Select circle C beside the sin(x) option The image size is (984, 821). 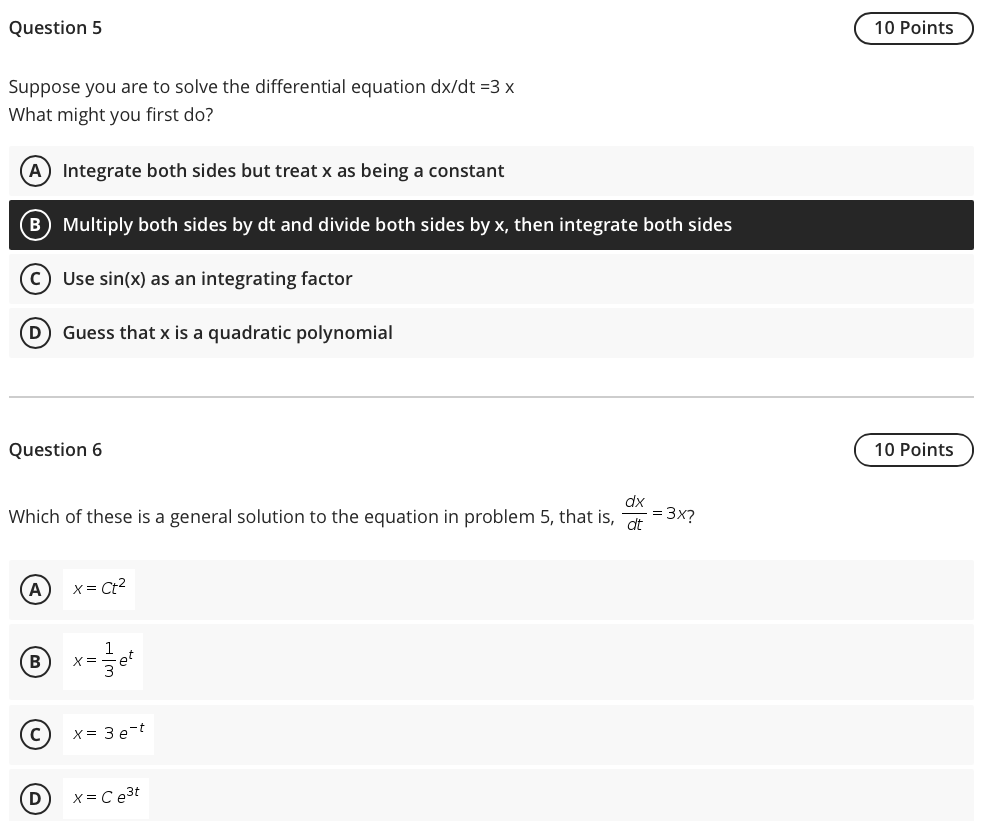[x=35, y=279]
